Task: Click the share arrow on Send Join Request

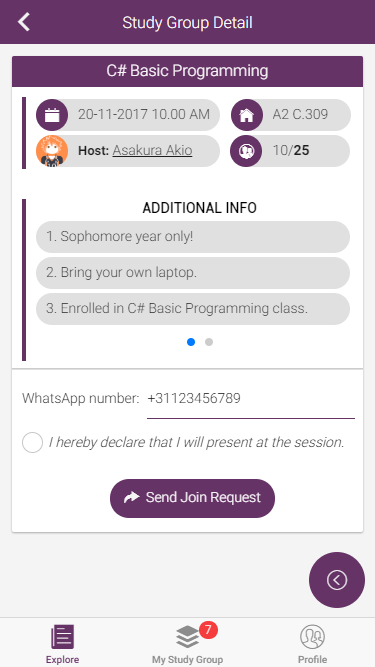Action: [x=132, y=497]
